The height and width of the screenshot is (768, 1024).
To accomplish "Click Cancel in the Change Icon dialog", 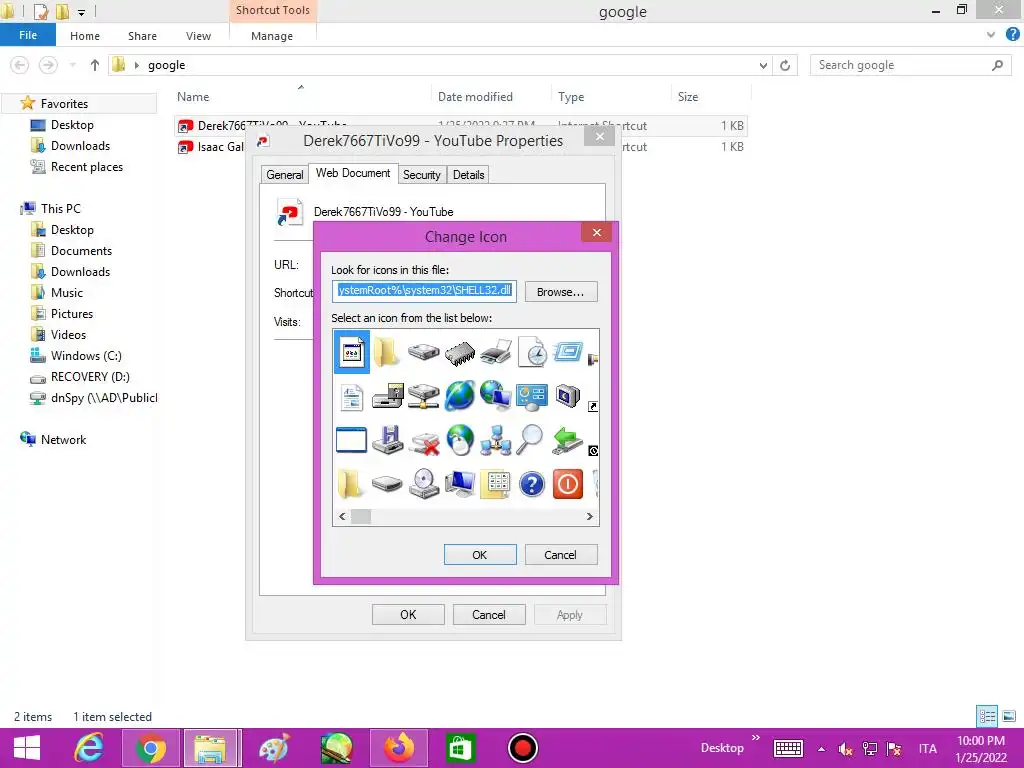I will point(561,554).
